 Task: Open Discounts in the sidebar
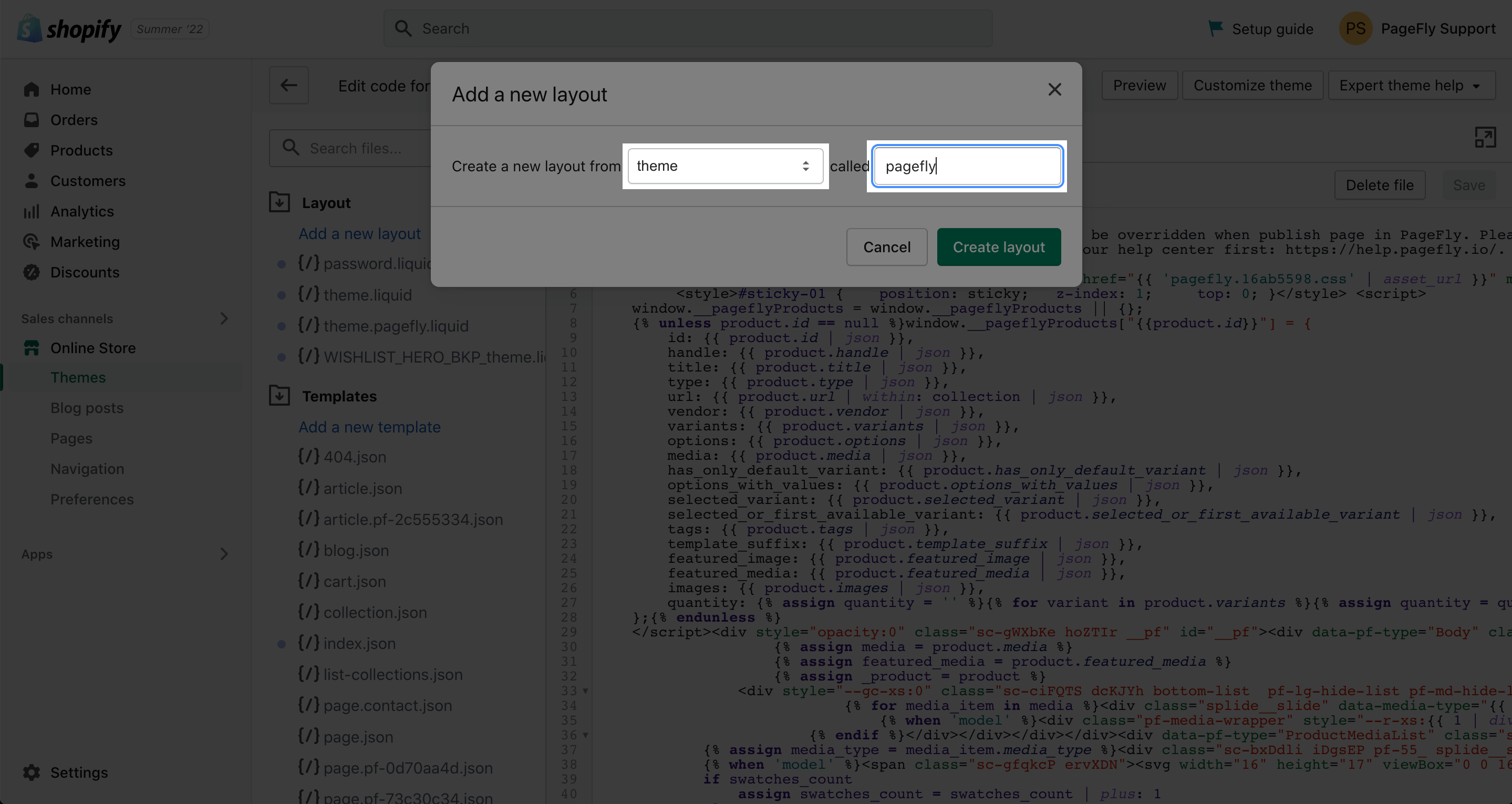click(85, 273)
